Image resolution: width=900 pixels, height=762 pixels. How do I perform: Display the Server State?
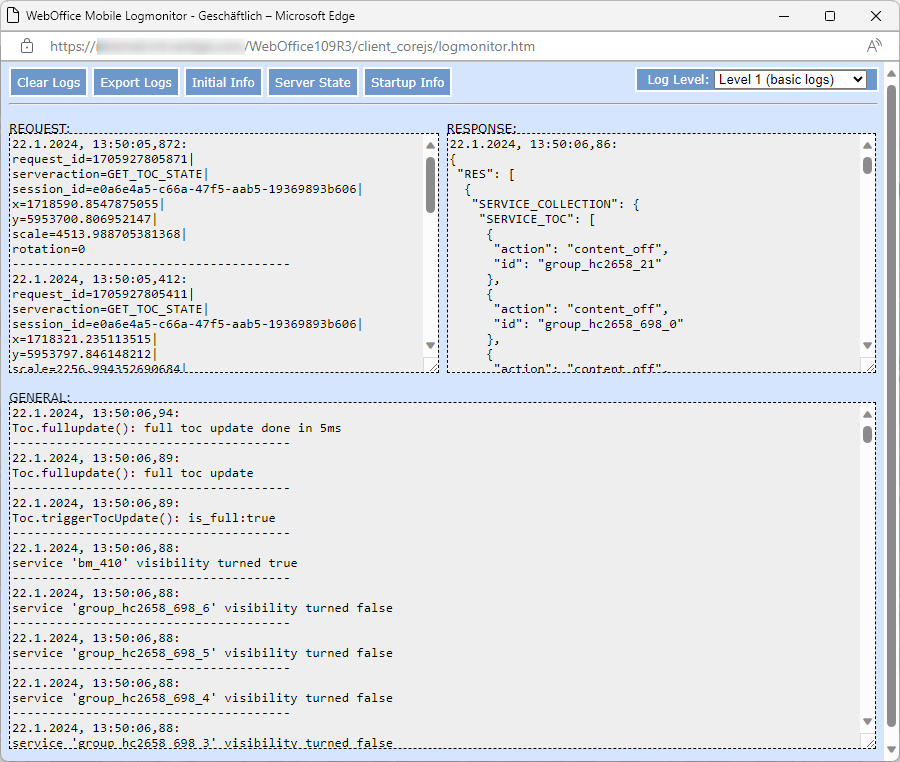tap(313, 82)
